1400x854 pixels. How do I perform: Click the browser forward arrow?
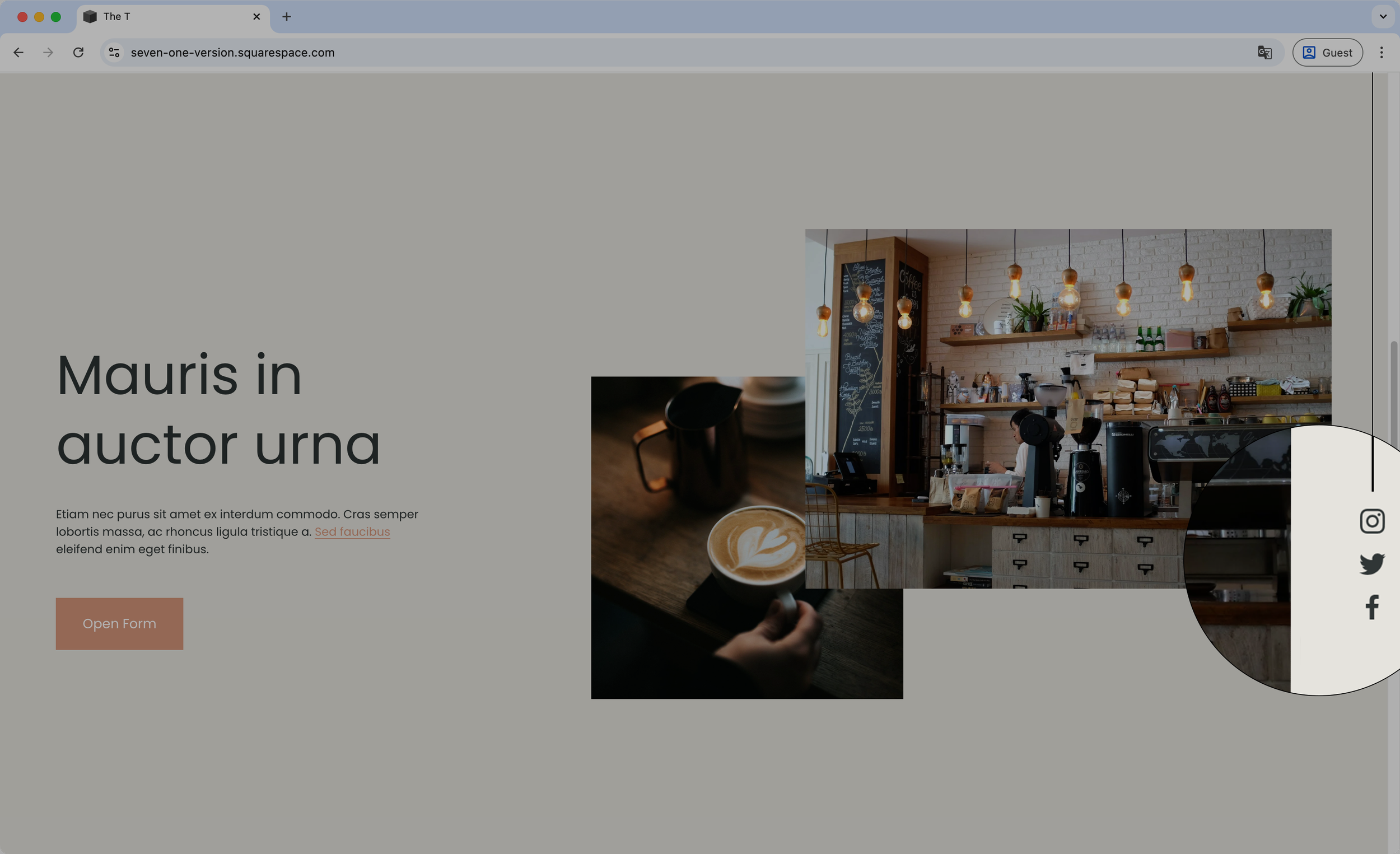[x=48, y=52]
